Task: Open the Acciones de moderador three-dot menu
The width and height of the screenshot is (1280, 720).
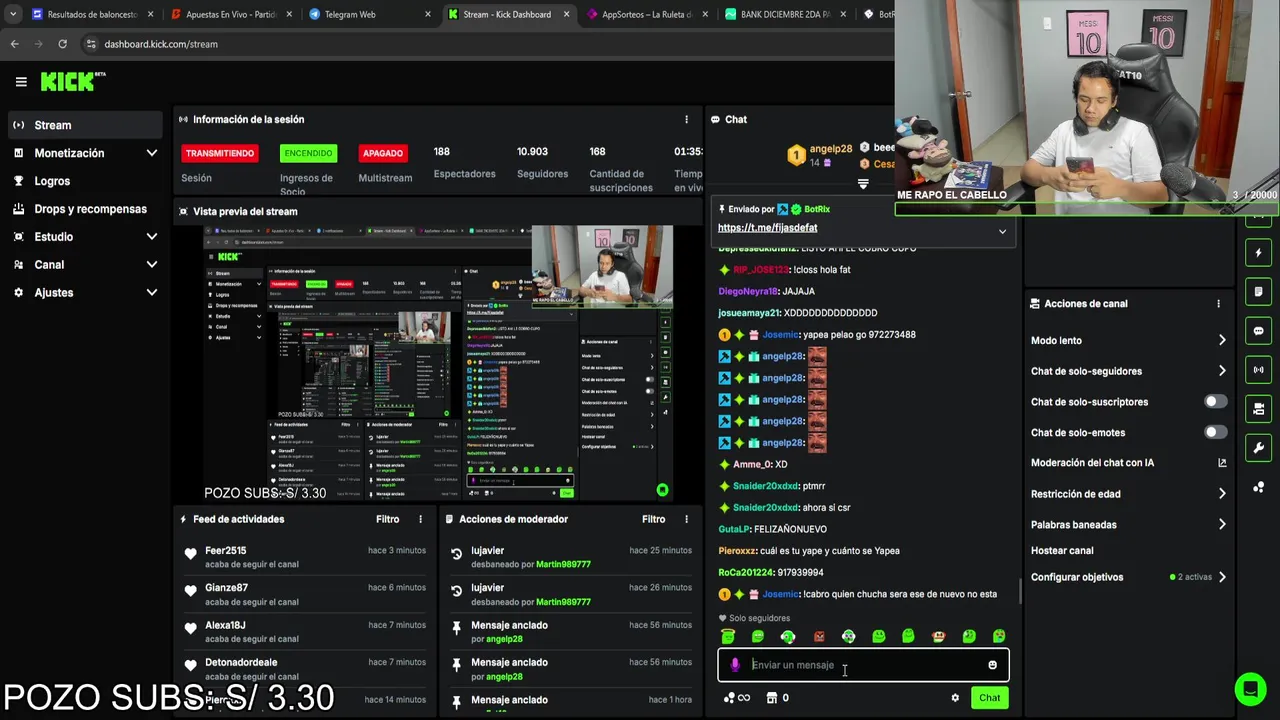Action: click(x=686, y=519)
